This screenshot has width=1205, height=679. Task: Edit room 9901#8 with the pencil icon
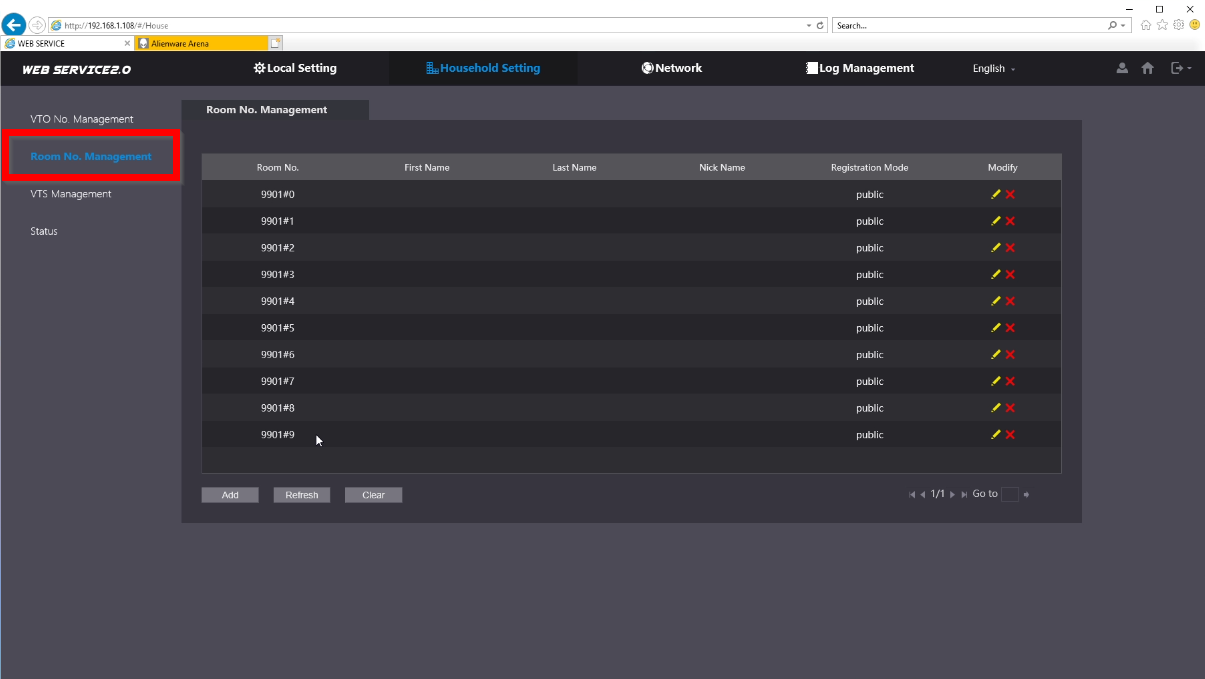[x=996, y=408]
